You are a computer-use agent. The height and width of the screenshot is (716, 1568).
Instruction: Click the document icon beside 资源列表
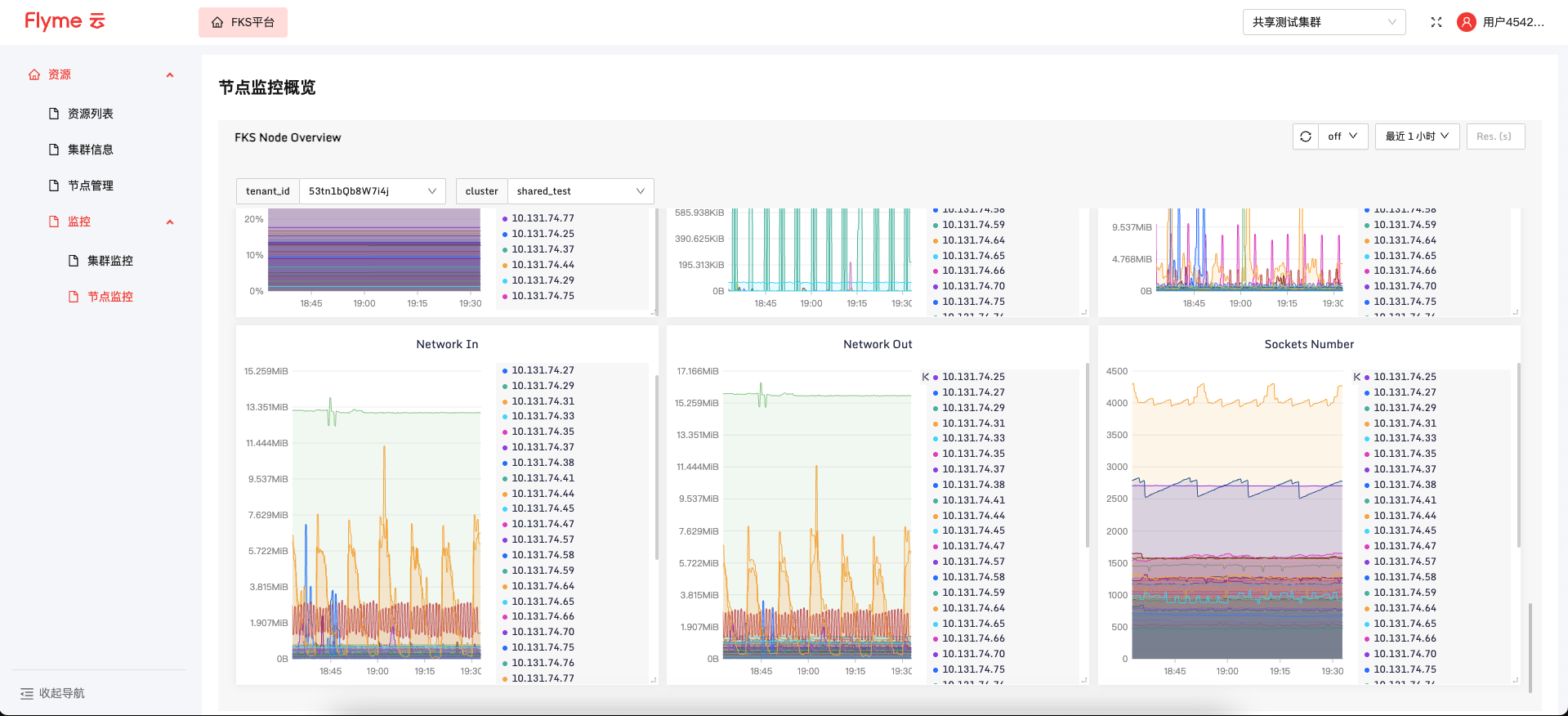pos(54,114)
